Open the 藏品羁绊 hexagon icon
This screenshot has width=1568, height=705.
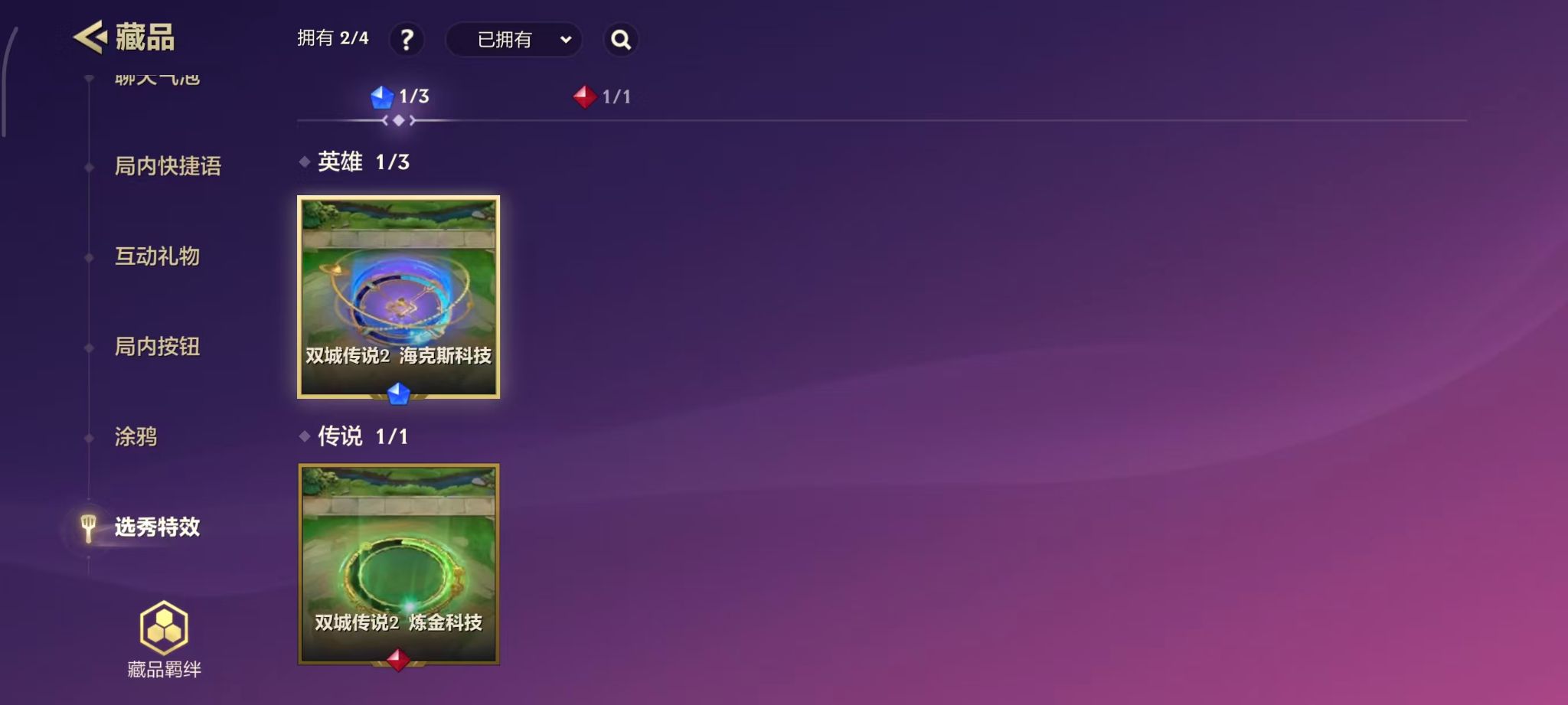coord(164,628)
